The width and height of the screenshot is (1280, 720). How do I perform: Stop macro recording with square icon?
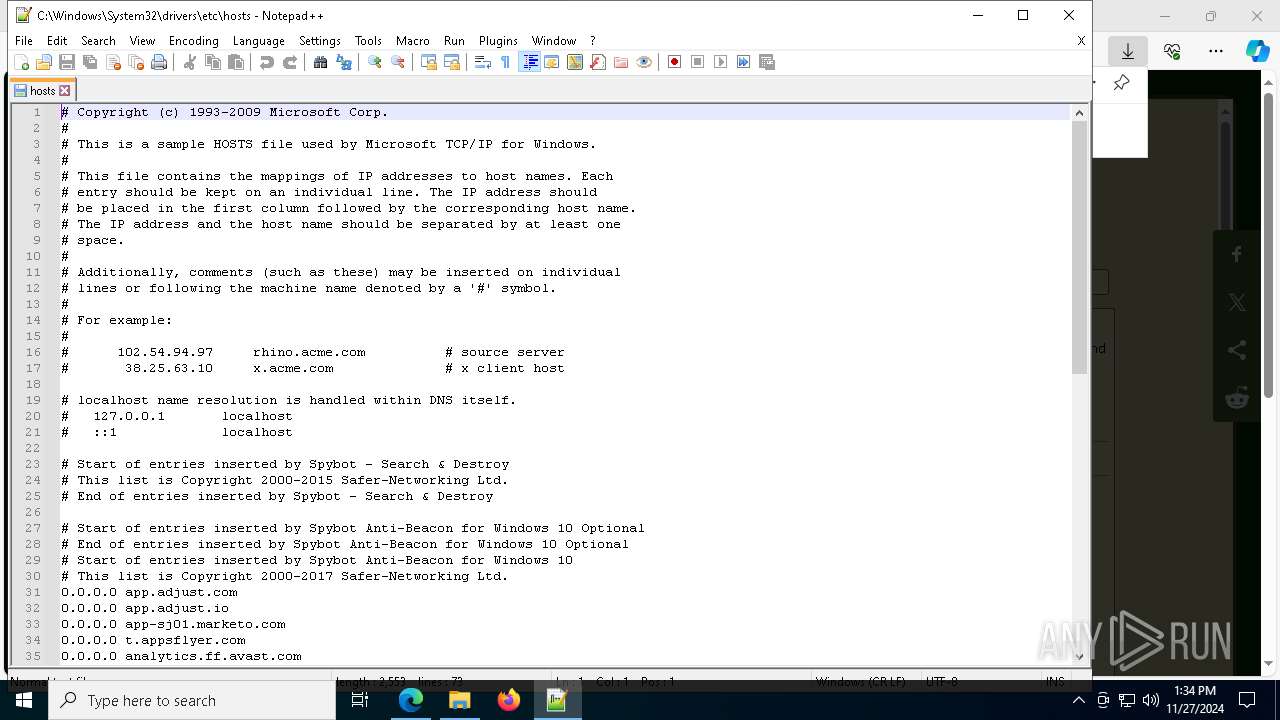pos(698,62)
